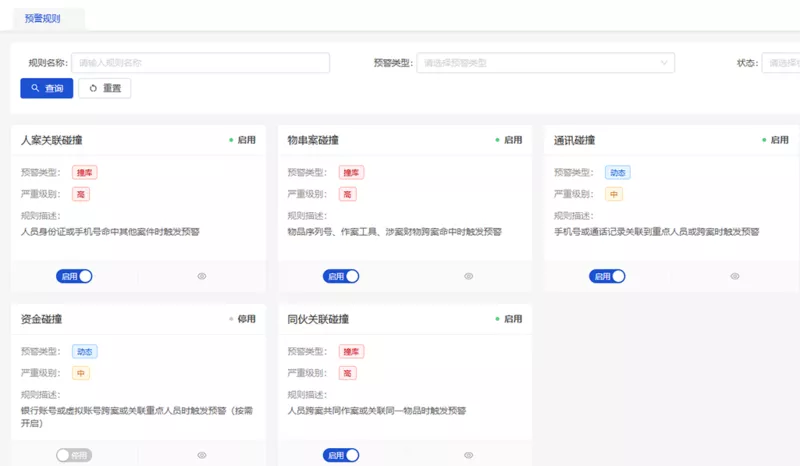Viewport: 800px width, 466px height.
Task: Click the 查询 search button
Action: click(x=46, y=88)
